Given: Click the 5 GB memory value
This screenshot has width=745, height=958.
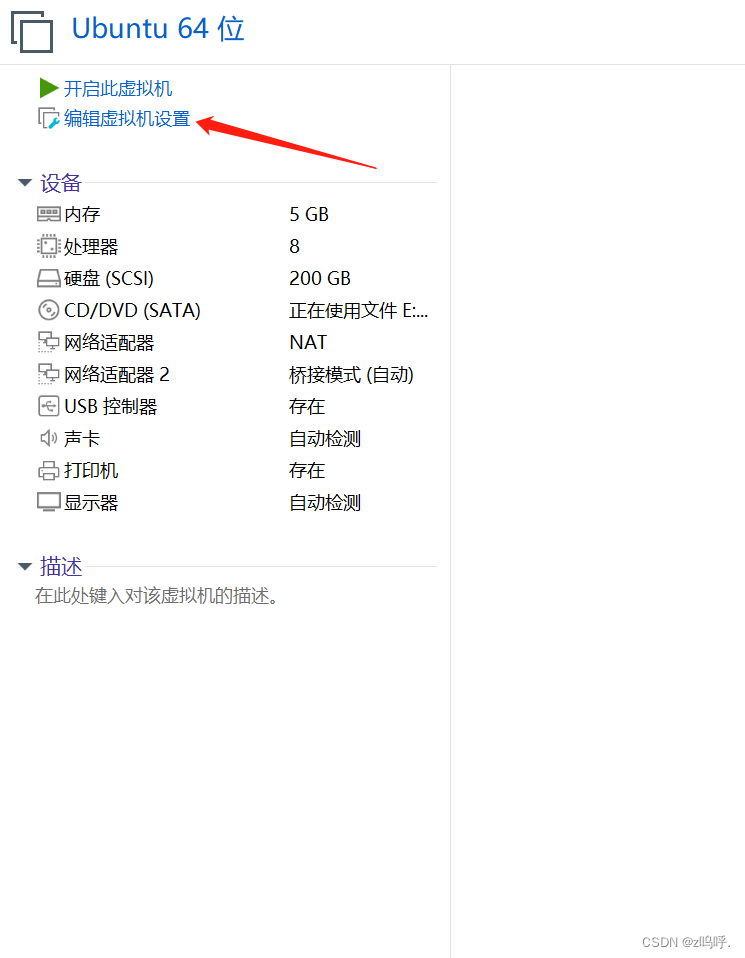Looking at the screenshot, I should (309, 214).
